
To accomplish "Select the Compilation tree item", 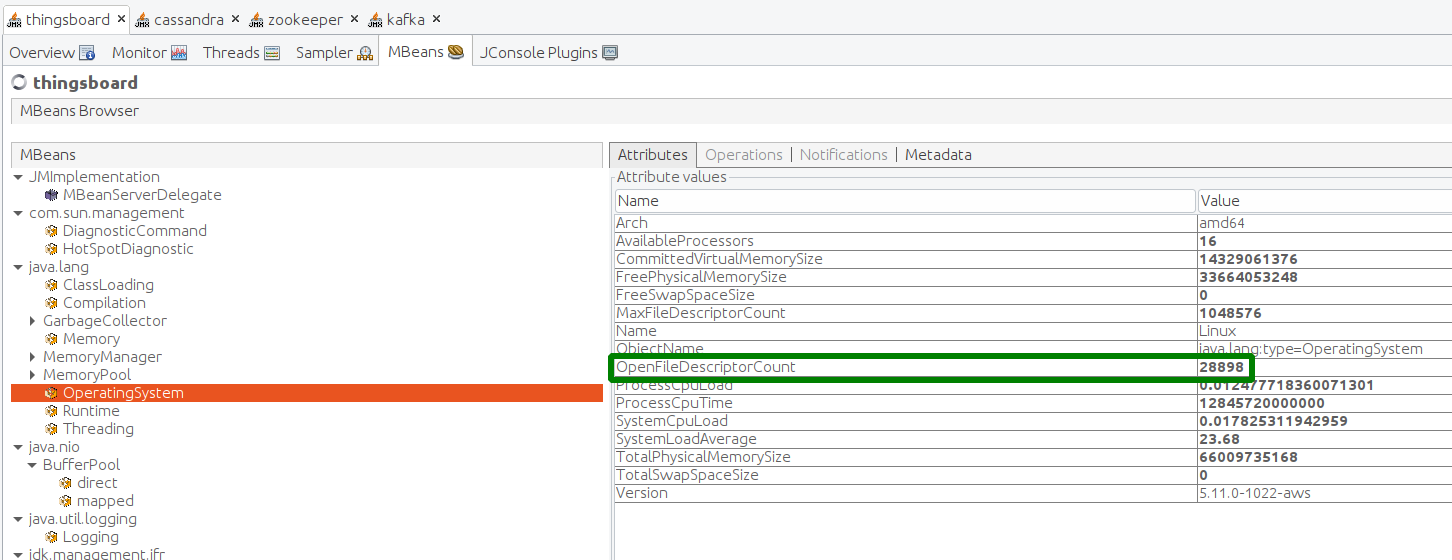I will (x=104, y=303).
